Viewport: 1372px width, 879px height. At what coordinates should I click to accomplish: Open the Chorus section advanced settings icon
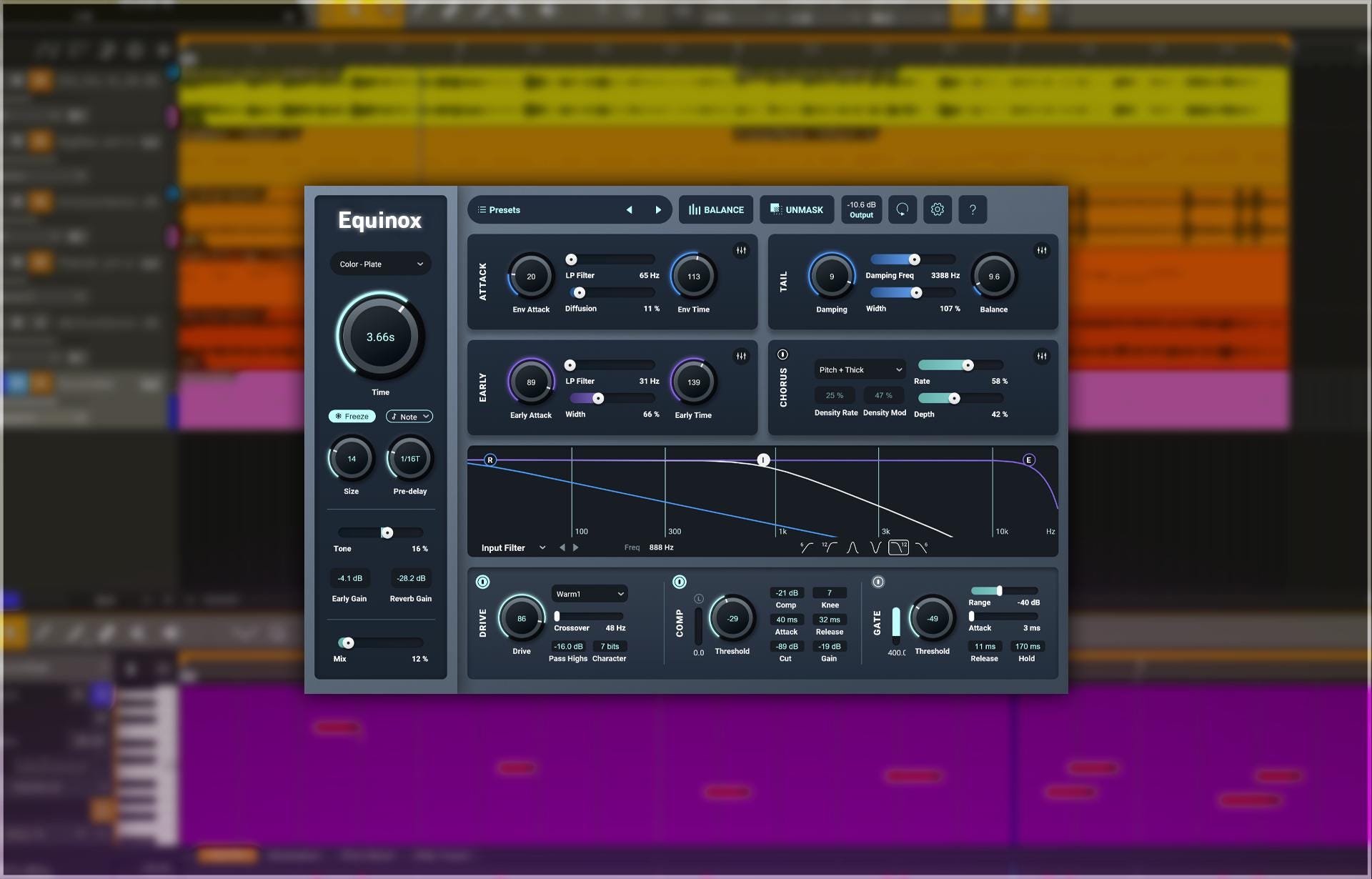click(1042, 356)
